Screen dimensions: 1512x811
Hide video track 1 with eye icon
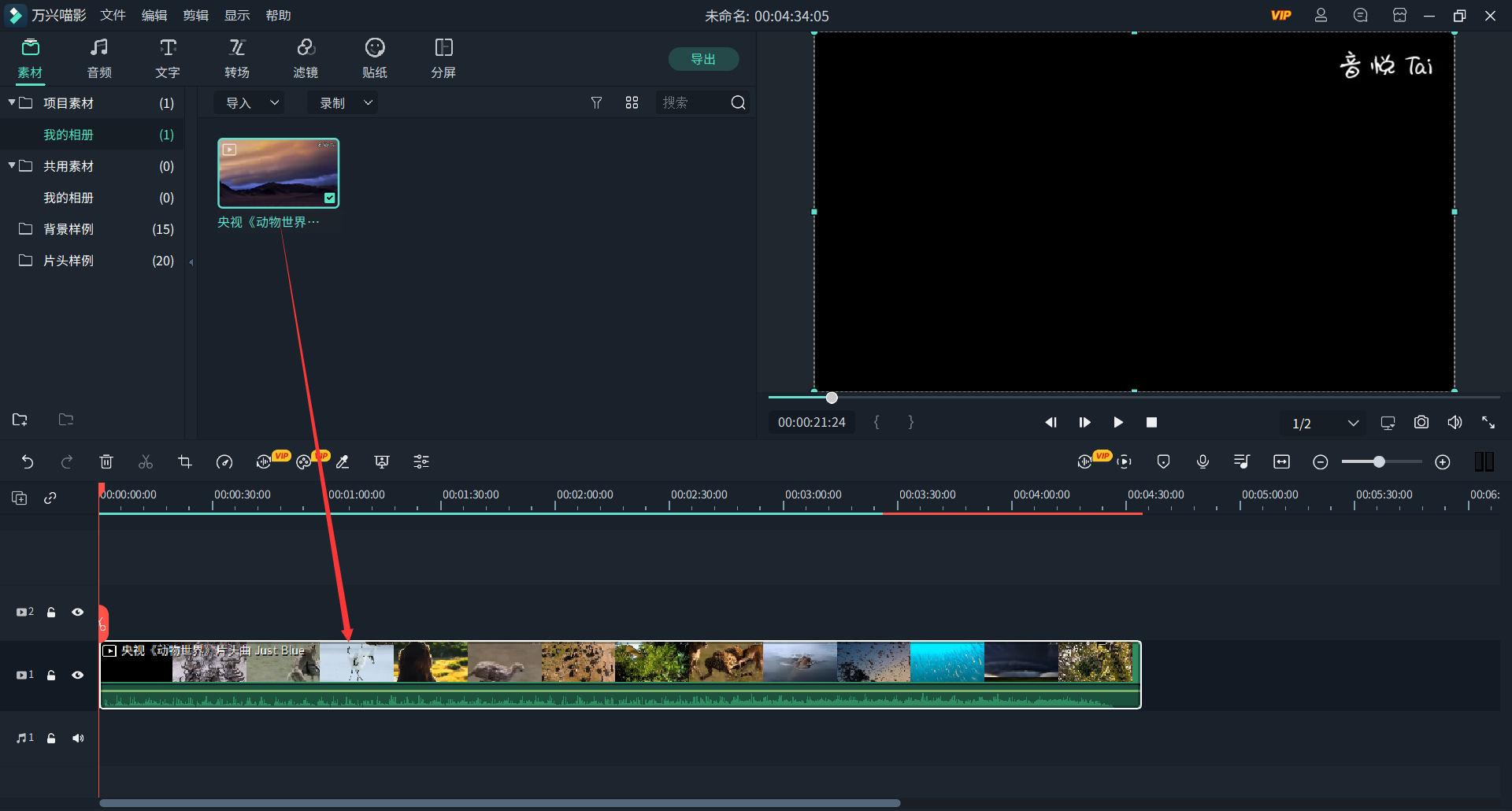pyautogui.click(x=78, y=676)
